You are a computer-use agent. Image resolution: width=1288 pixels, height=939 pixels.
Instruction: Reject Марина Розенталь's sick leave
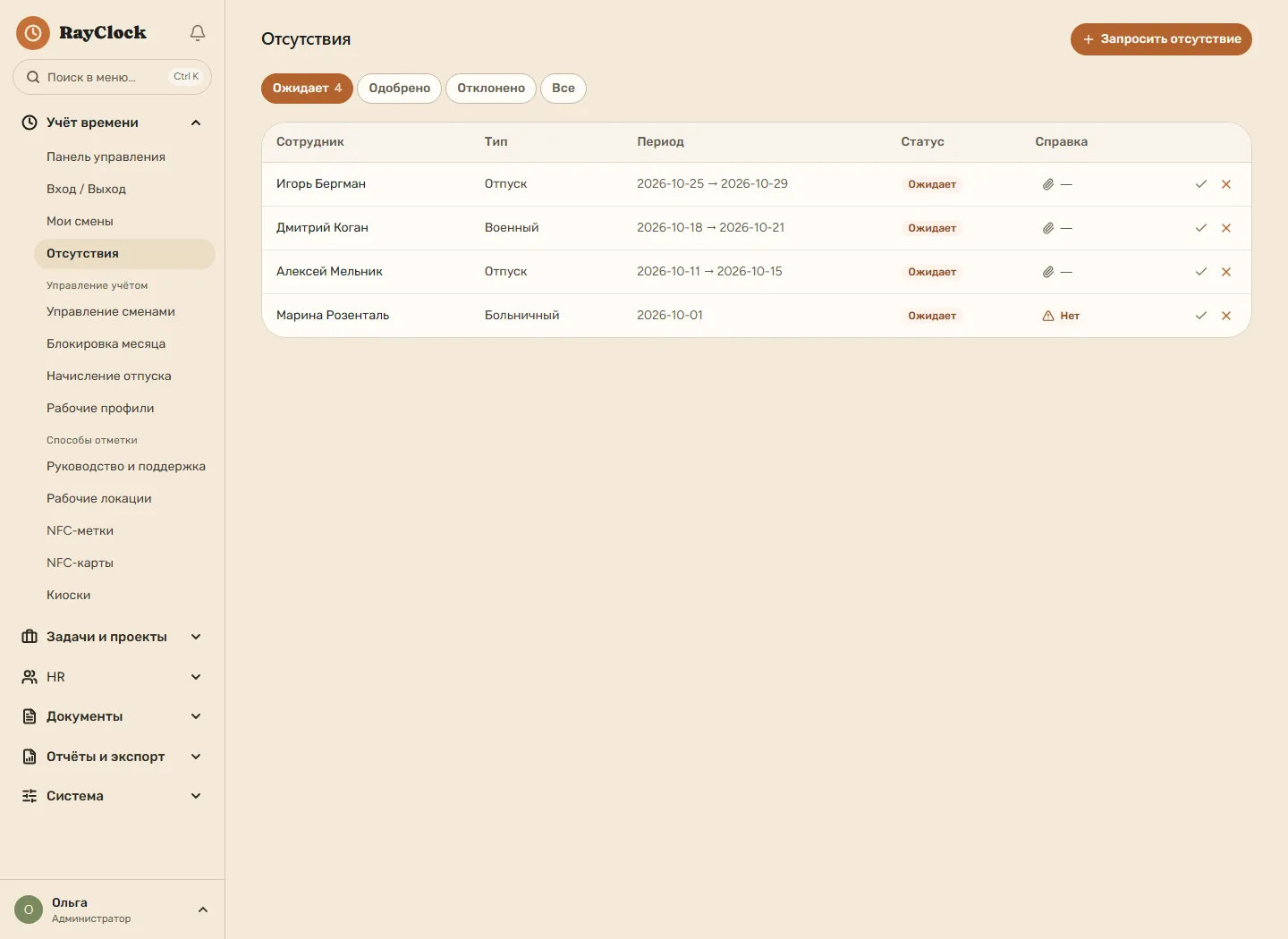click(x=1226, y=316)
